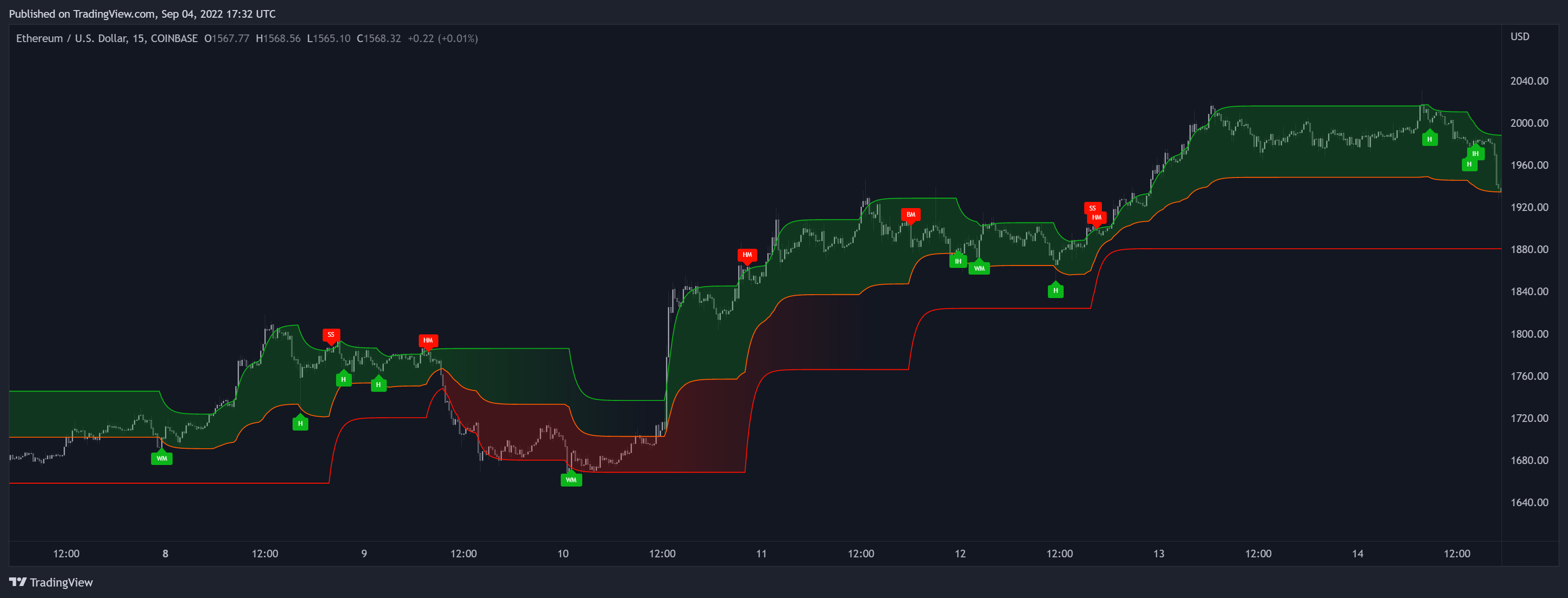The height and width of the screenshot is (598, 1568).
Task: Click the change value +0.22 (+0.01%)
Action: (443, 38)
